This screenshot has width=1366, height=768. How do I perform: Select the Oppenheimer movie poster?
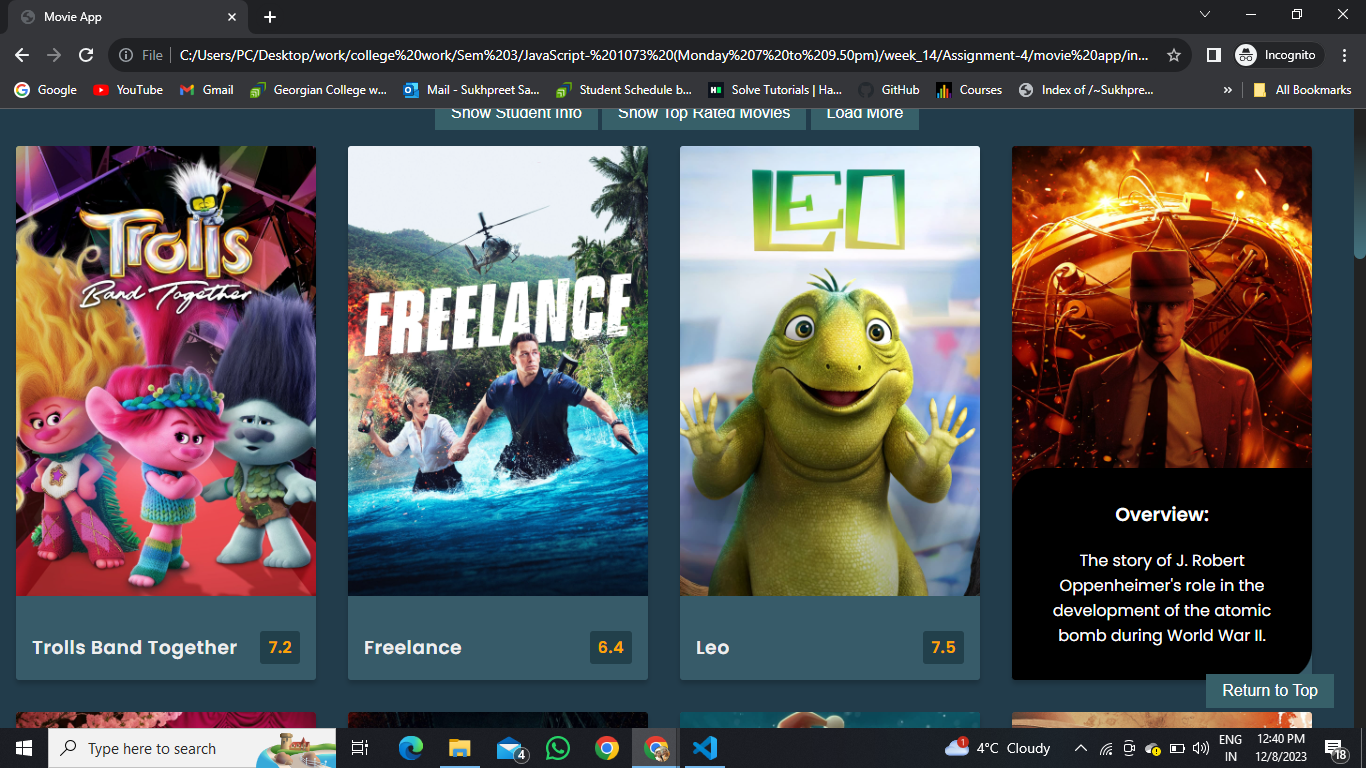pyautogui.click(x=1162, y=307)
